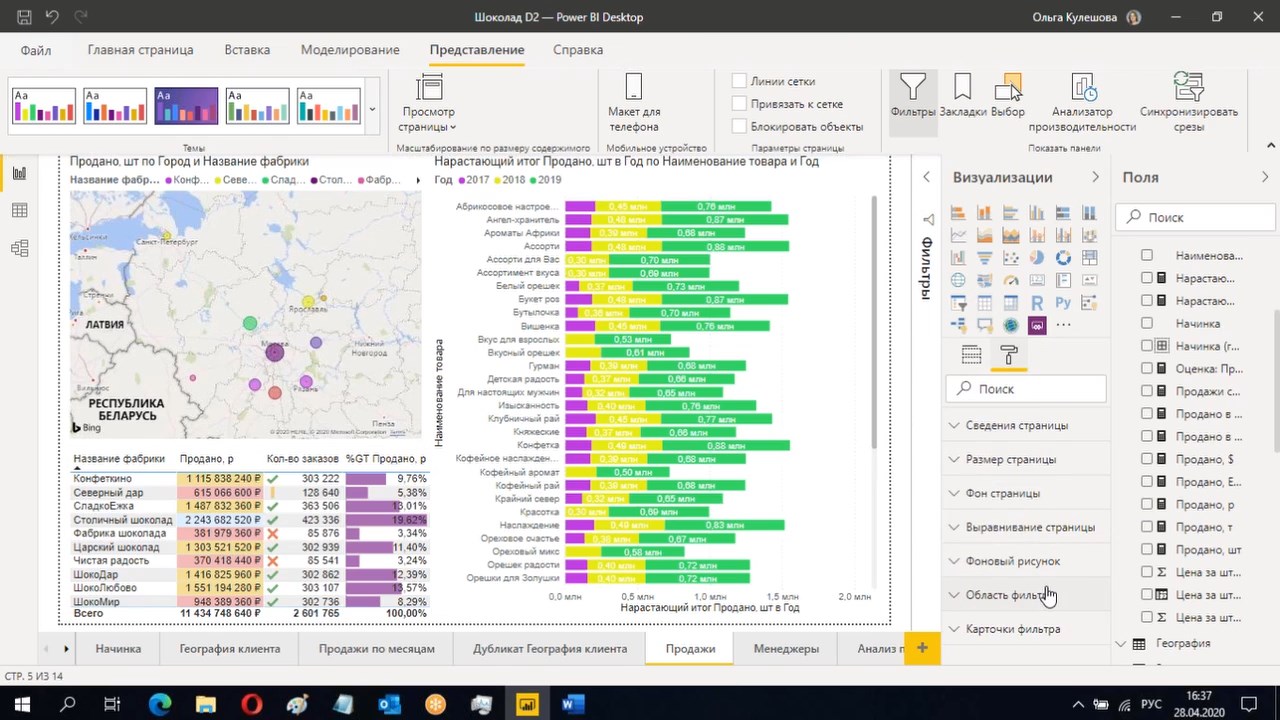
Task: Expand Сведения страницы section
Action: [x=1026, y=425]
